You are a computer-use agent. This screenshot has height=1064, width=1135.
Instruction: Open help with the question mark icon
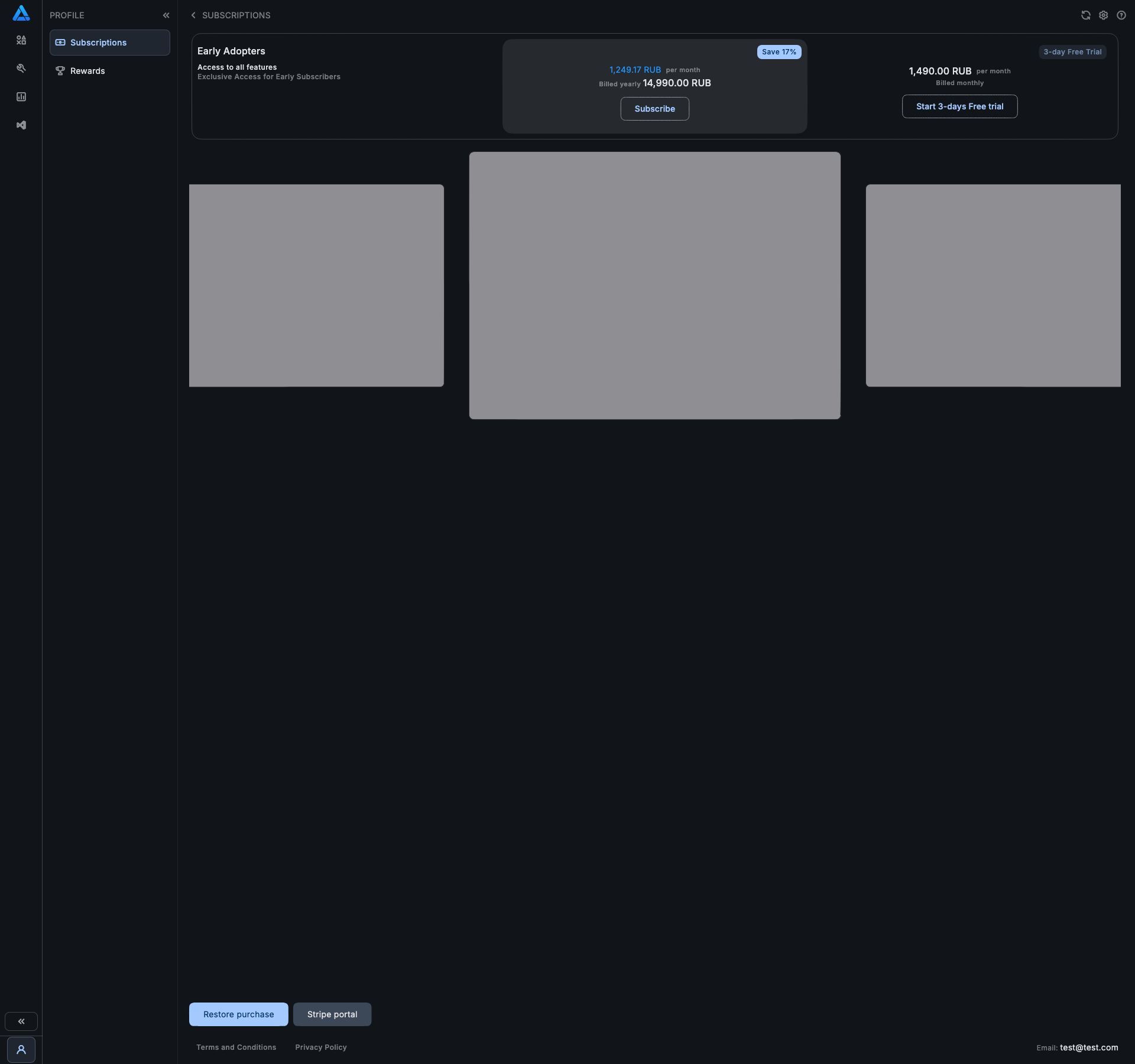[1121, 15]
